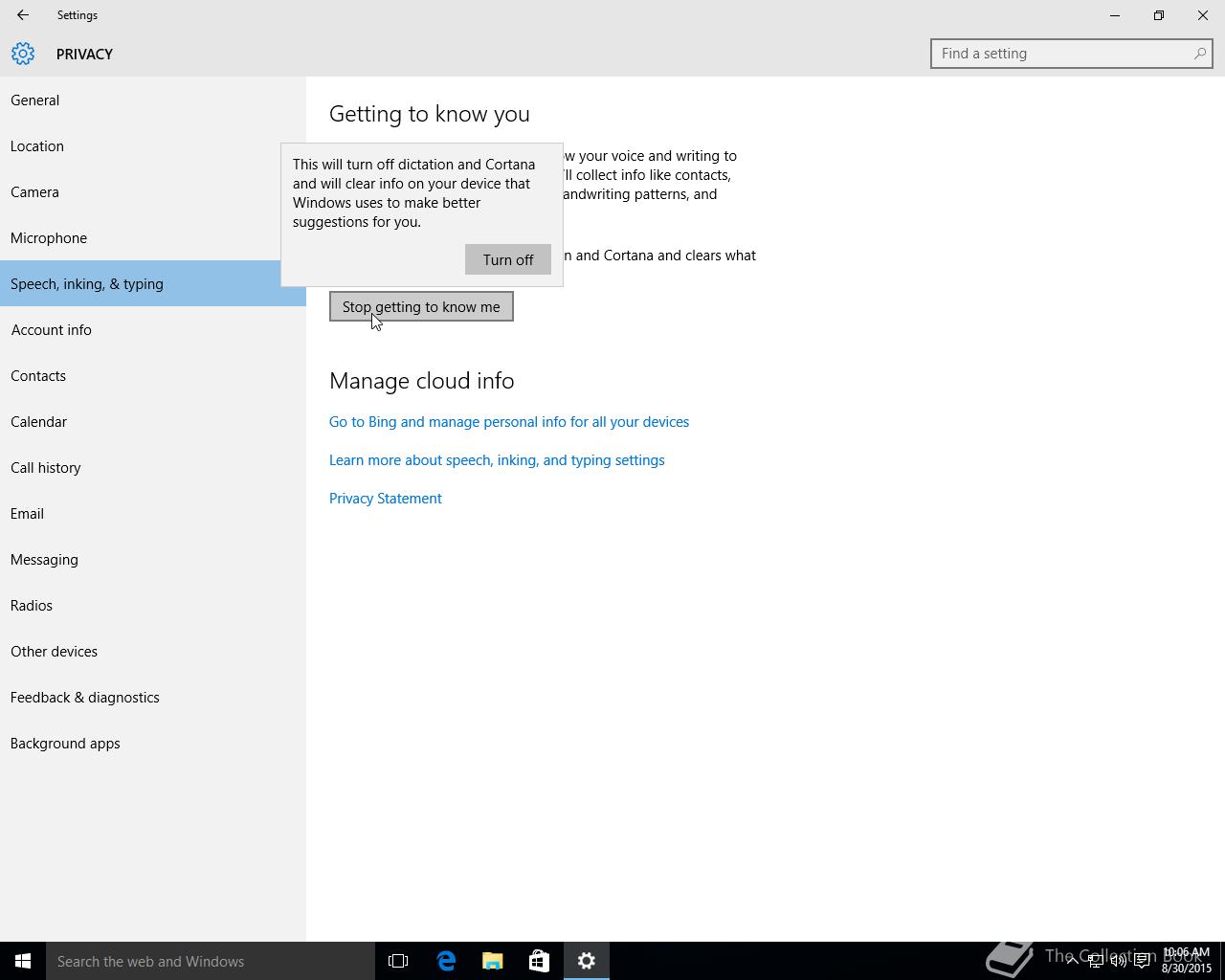Click the search magnifier icon
Screen dimensions: 1225x980
[1199, 54]
